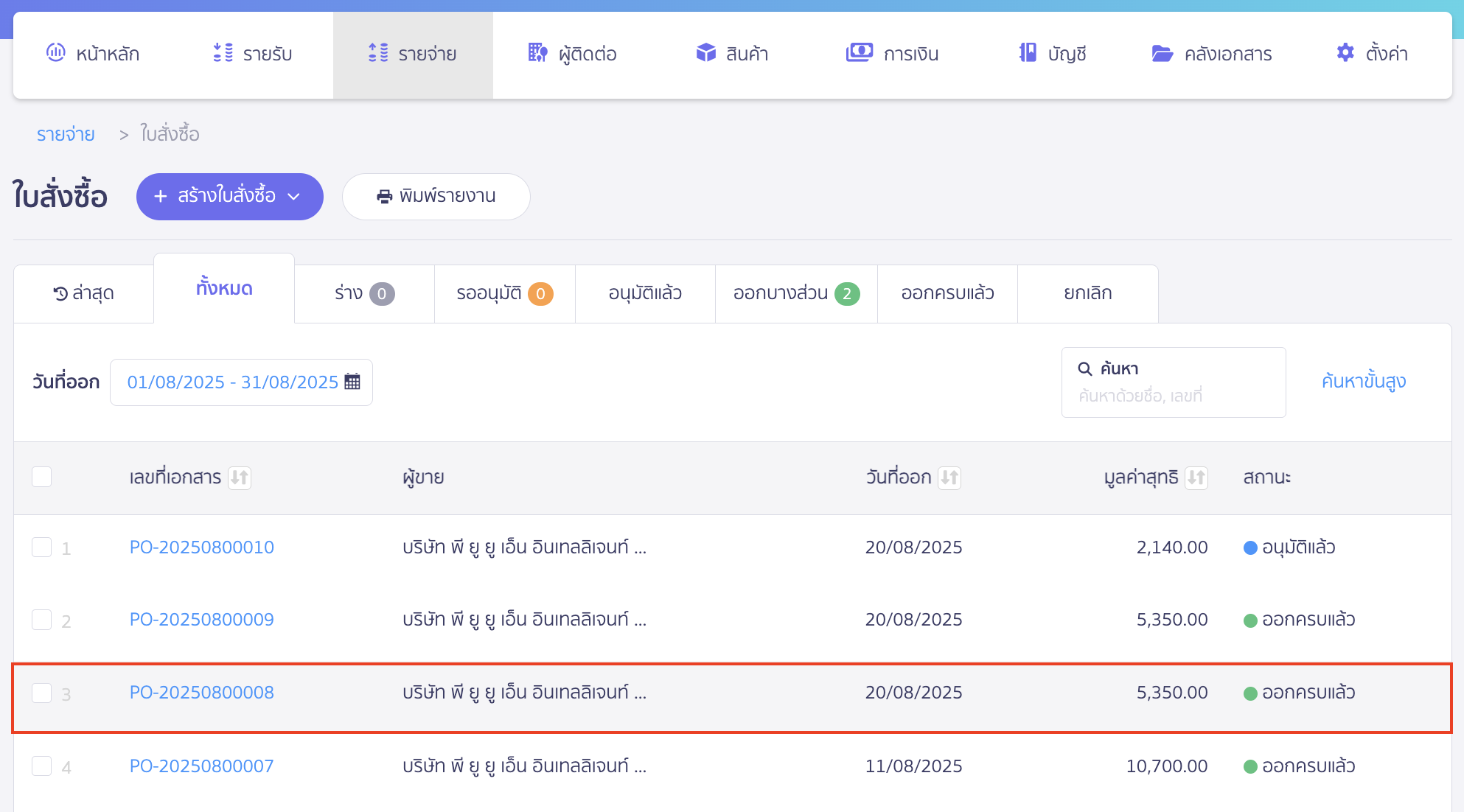Sort by มูลค่าสุทธิ sort icon
1464x812 pixels.
tap(1196, 477)
